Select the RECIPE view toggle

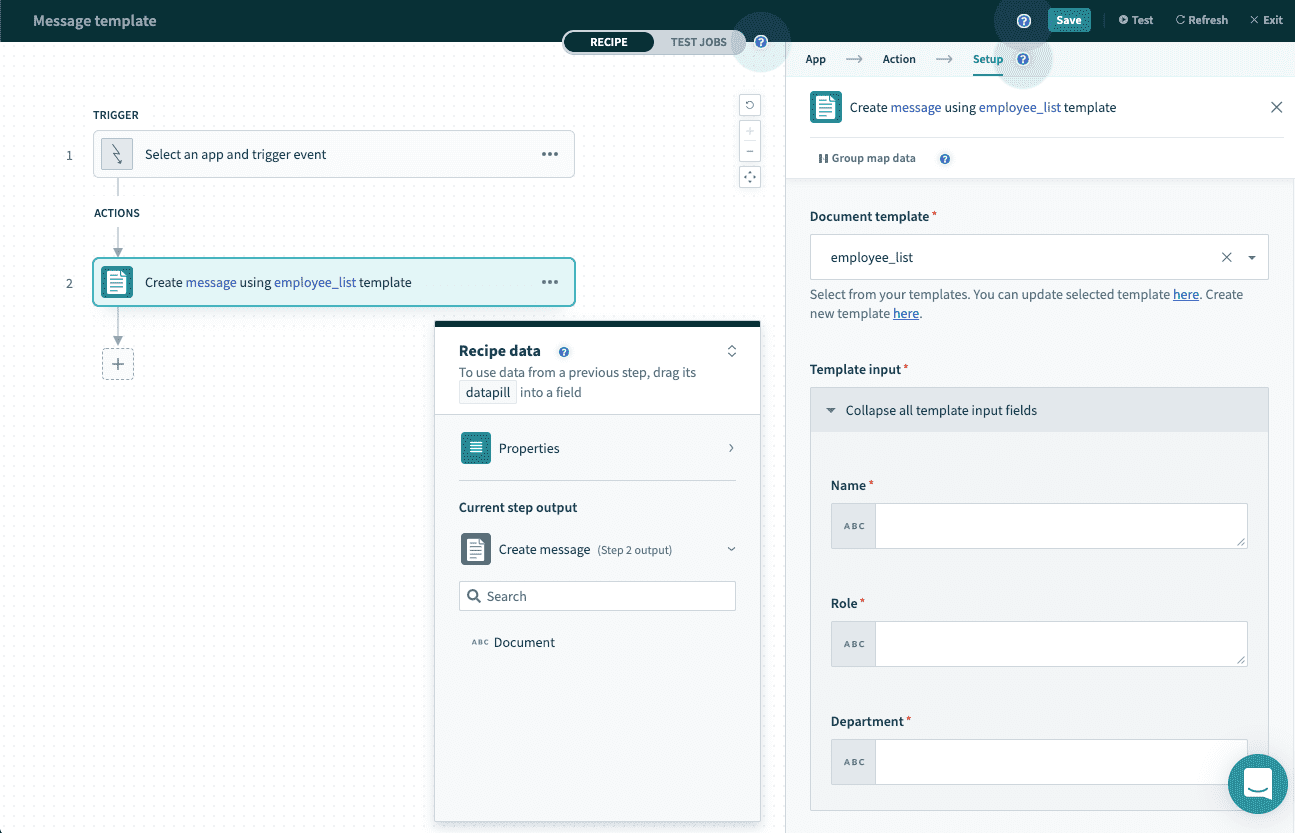[609, 42]
